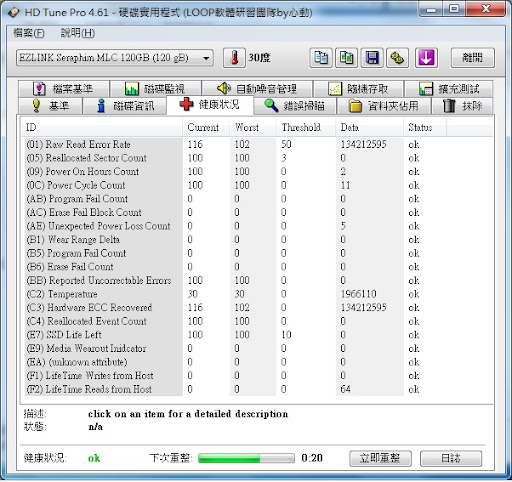Click the thermometer temperature icon
This screenshot has width=512, height=482.
234,58
